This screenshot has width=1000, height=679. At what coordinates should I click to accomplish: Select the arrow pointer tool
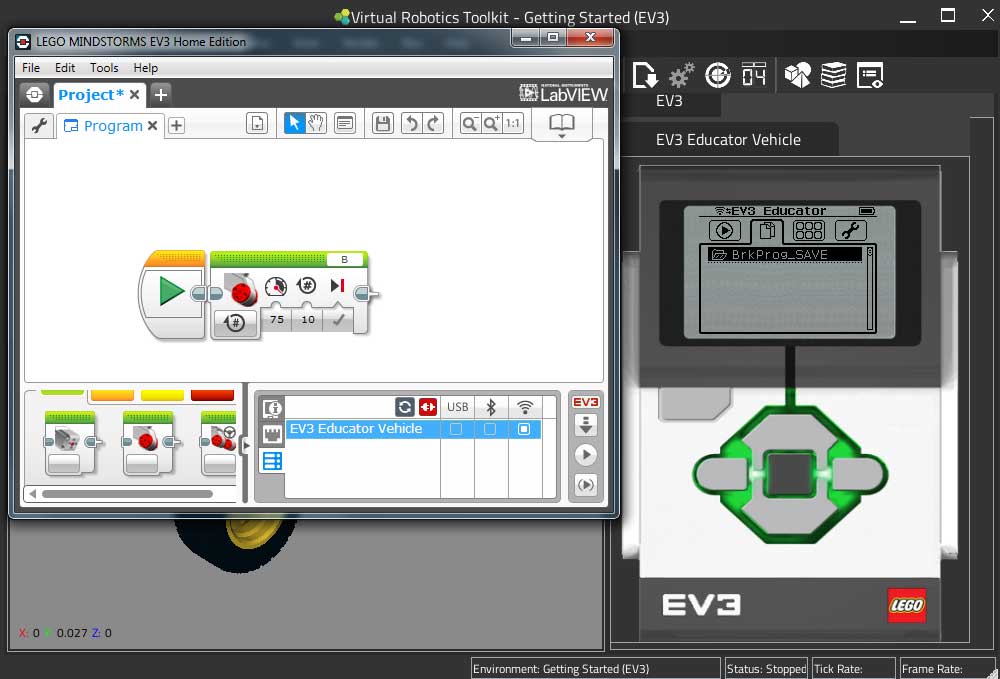(x=294, y=123)
